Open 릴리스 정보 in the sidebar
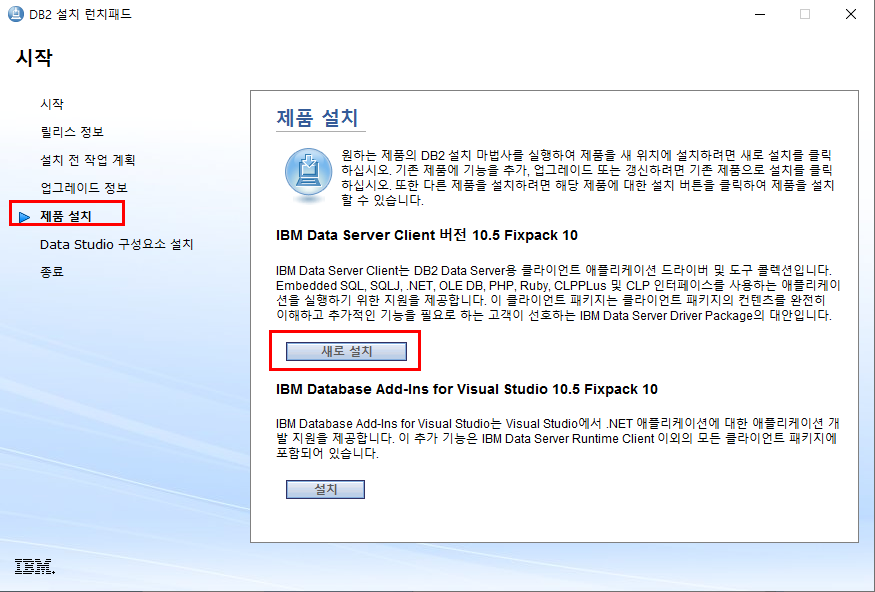This screenshot has height=592, width=875. pyautogui.click(x=72, y=132)
